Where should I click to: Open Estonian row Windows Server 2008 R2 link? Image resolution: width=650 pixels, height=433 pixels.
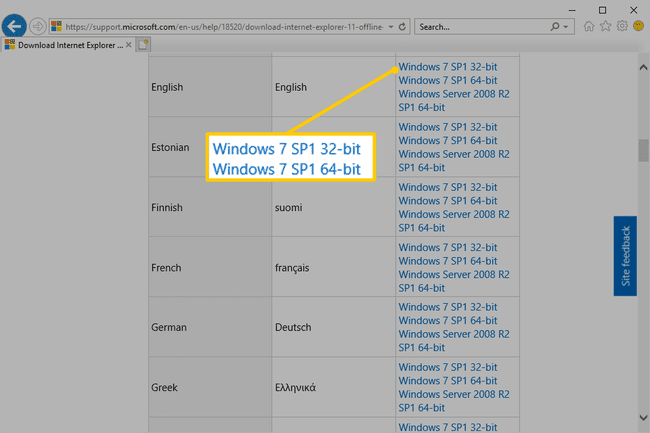coord(454,161)
